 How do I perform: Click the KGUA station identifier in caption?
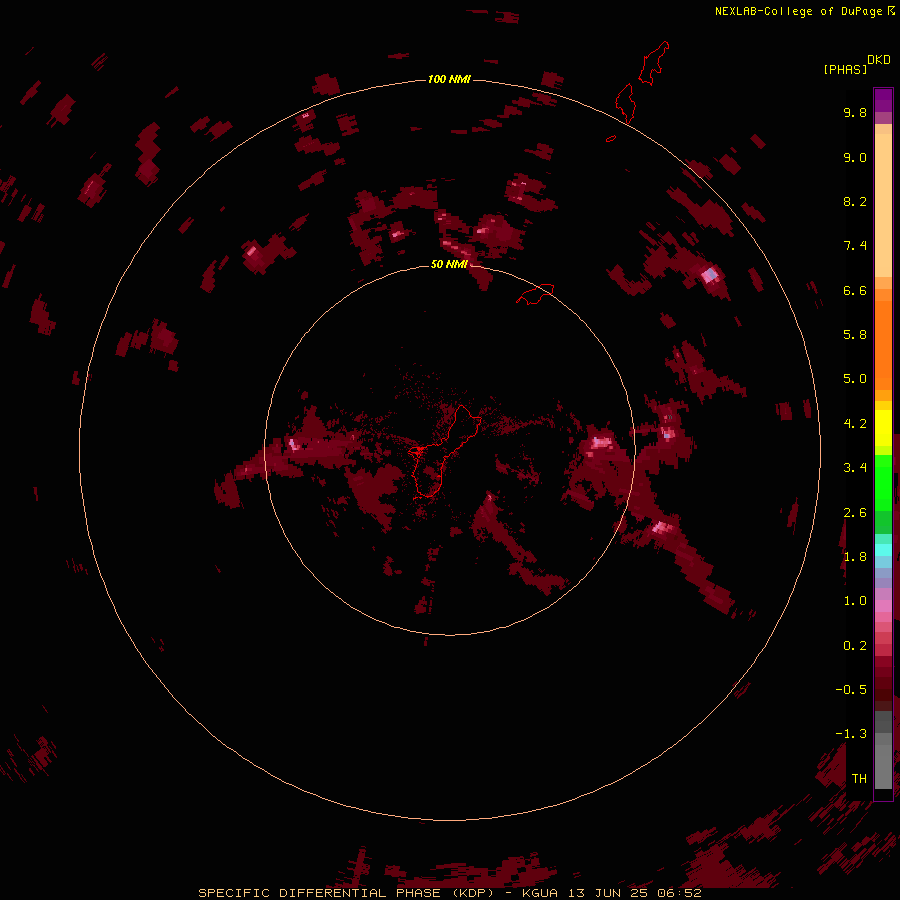(x=540, y=893)
